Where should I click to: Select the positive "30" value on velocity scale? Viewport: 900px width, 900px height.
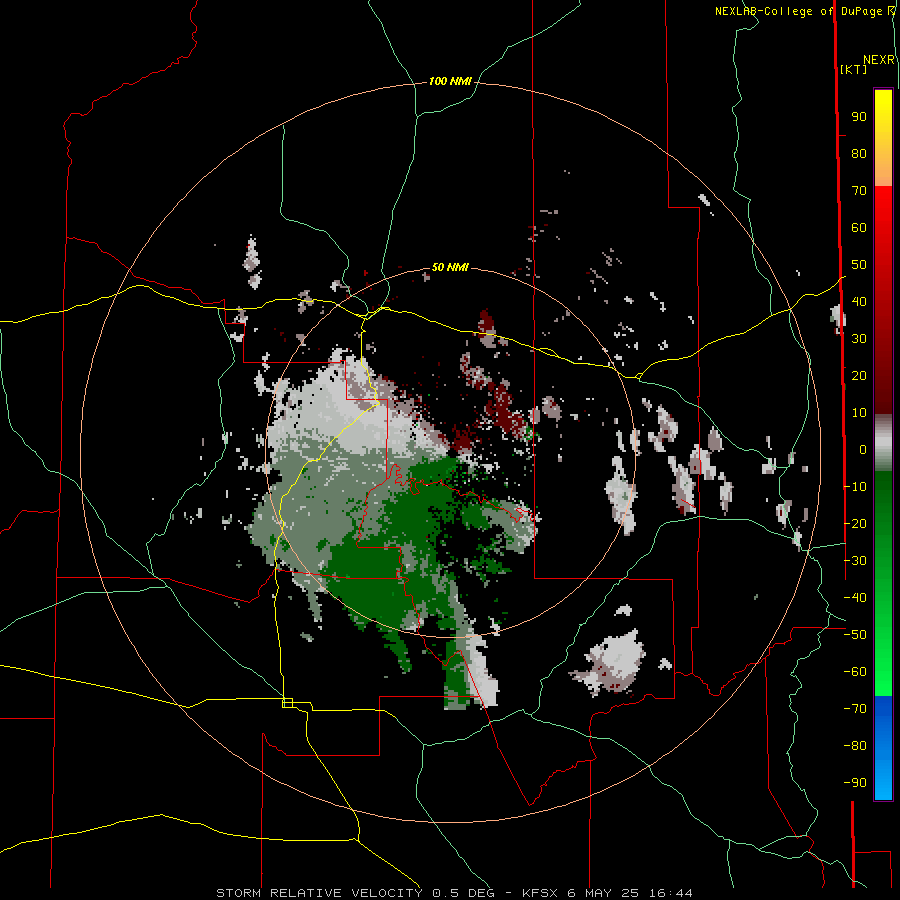[859, 339]
